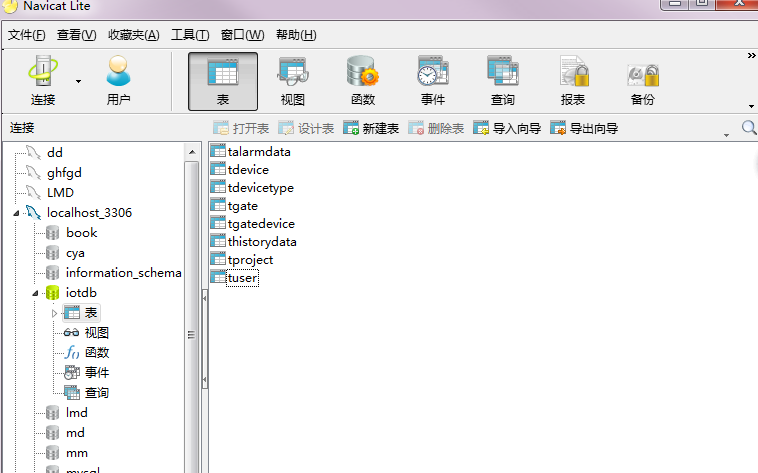Open 文件(F) menu
Viewport: 758px width, 473px height.
pos(27,35)
